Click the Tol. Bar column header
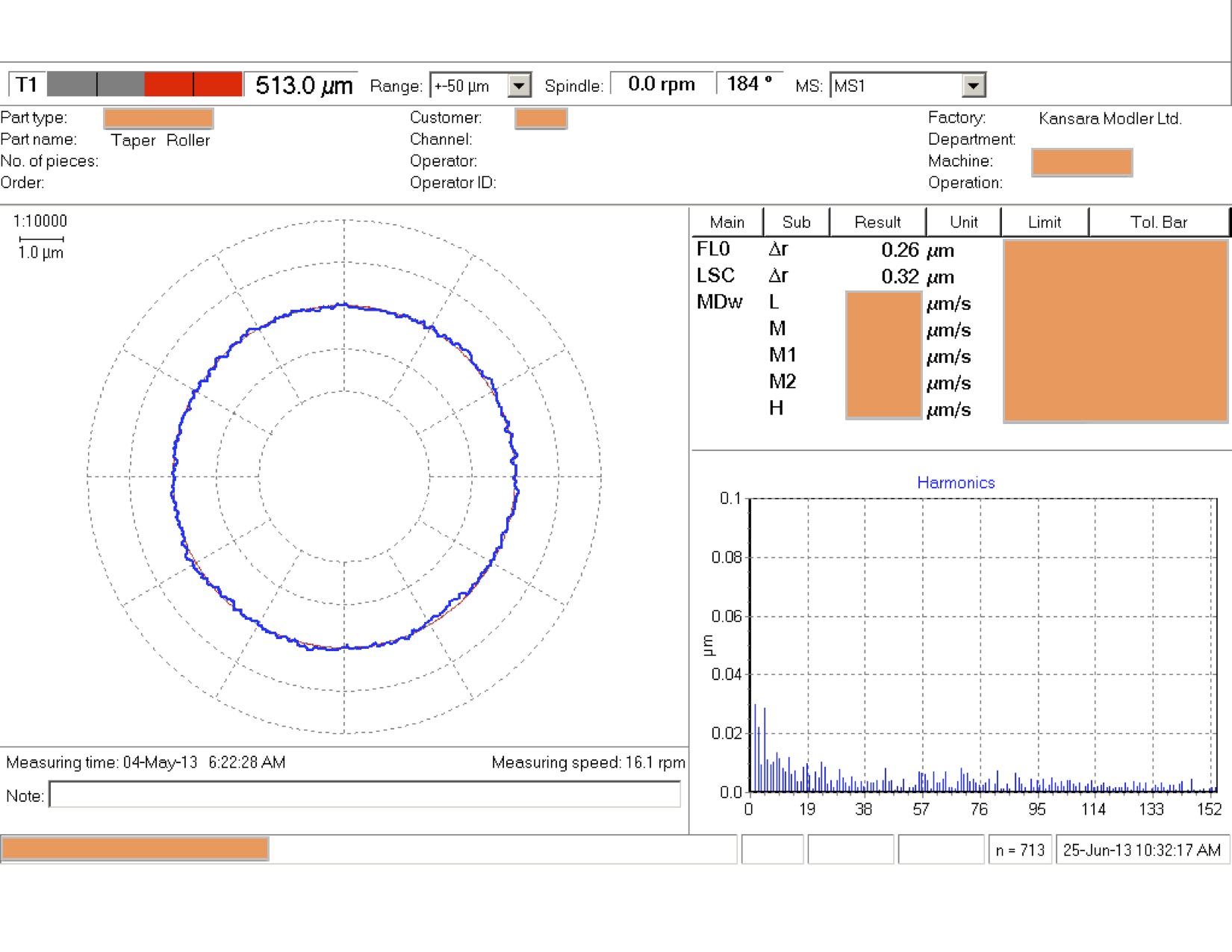The height and width of the screenshot is (952, 1232). click(1158, 222)
